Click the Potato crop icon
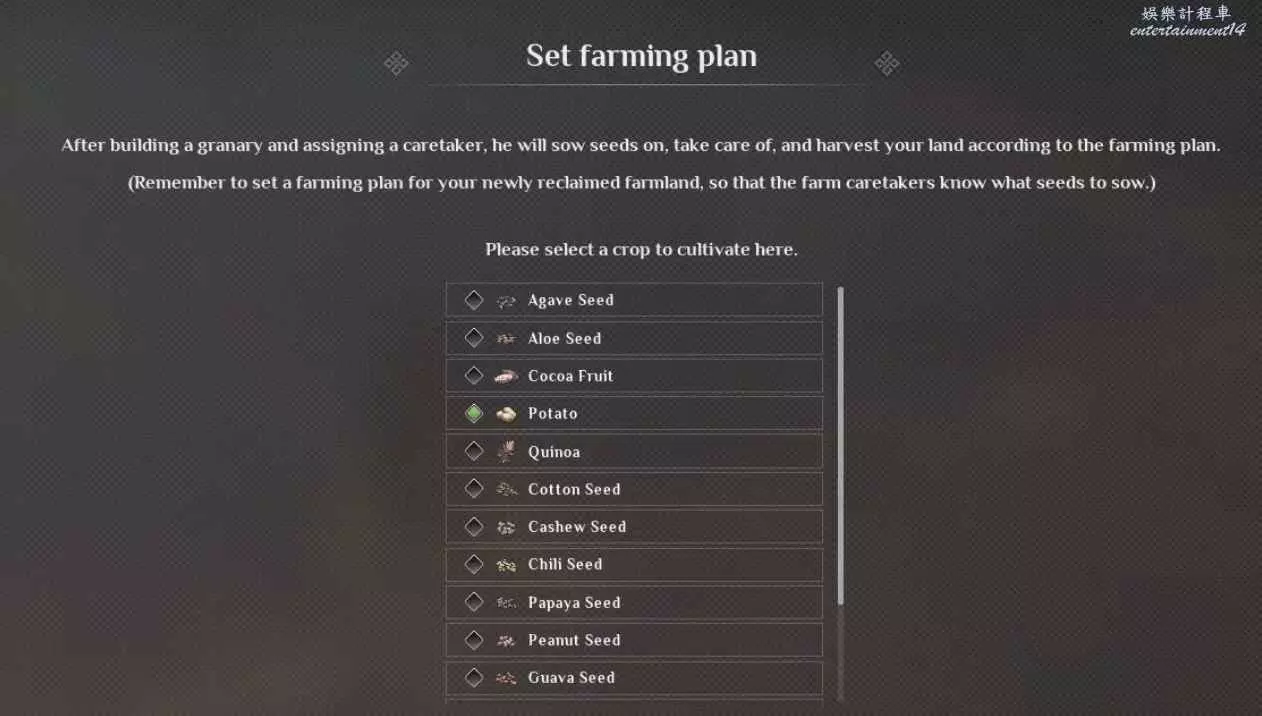1262x716 pixels. click(506, 413)
